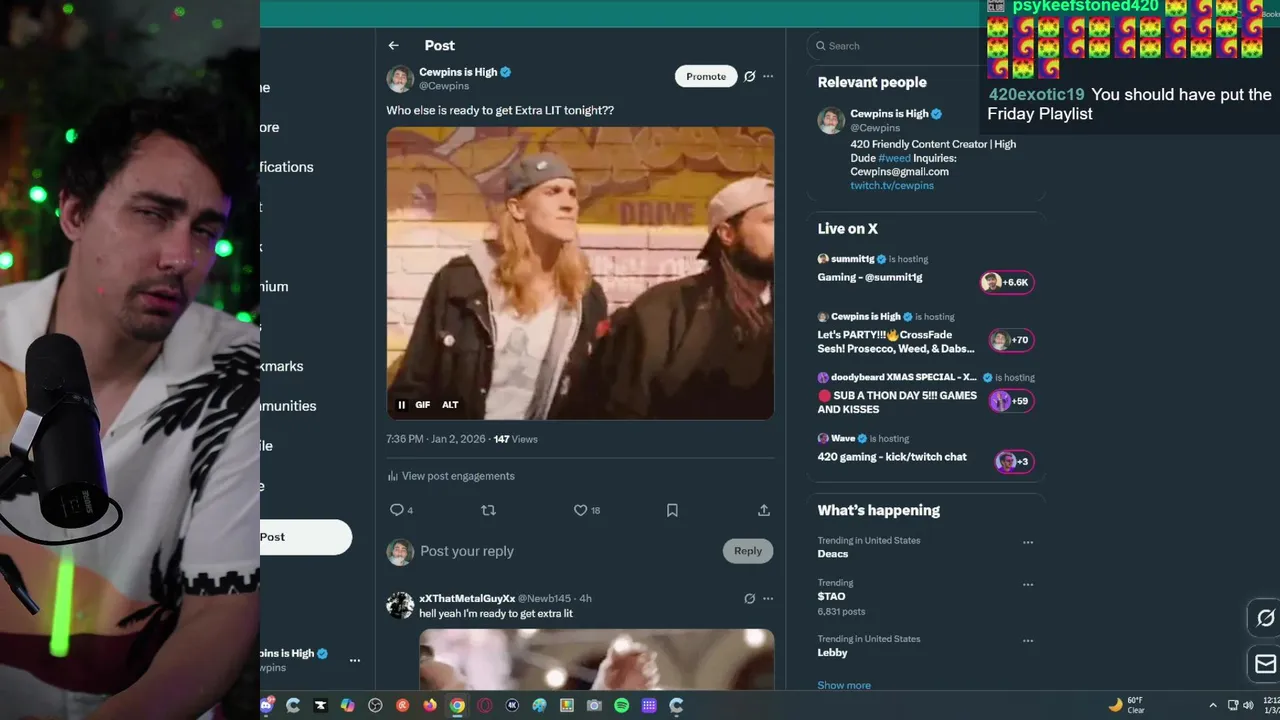The height and width of the screenshot is (720, 1280).
Task: Click the Post your reply field
Action: (467, 551)
